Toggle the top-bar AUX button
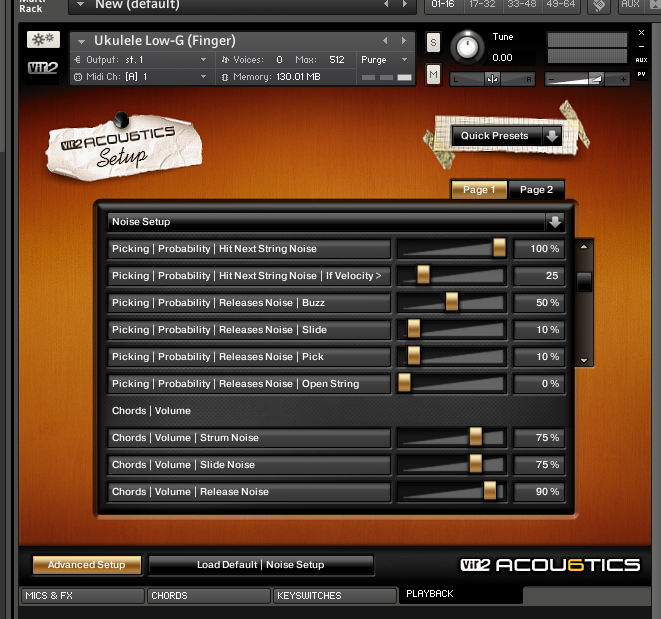This screenshot has height=619, width=661. (x=630, y=5)
